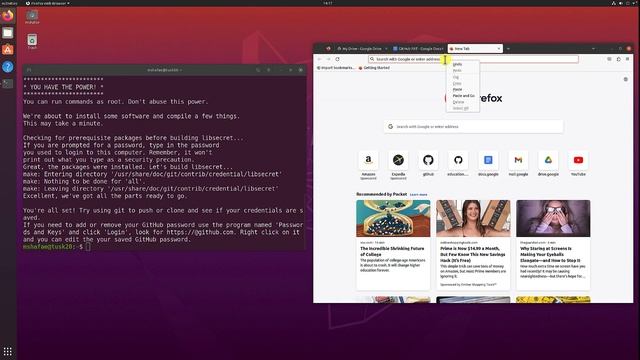Launch Firefox from the Ubuntu dock
Viewport: 640px width, 360px height.
[x=8, y=16]
